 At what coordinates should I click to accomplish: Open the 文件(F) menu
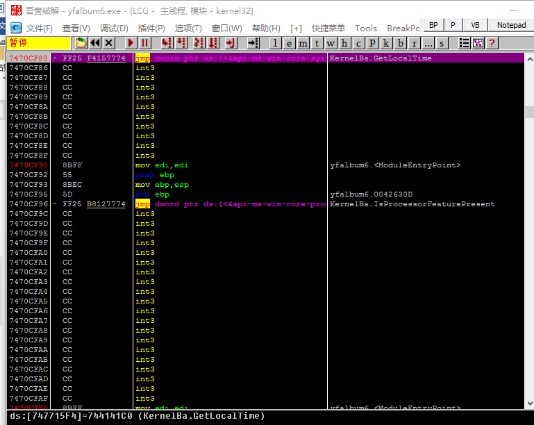pyautogui.click(x=40, y=28)
